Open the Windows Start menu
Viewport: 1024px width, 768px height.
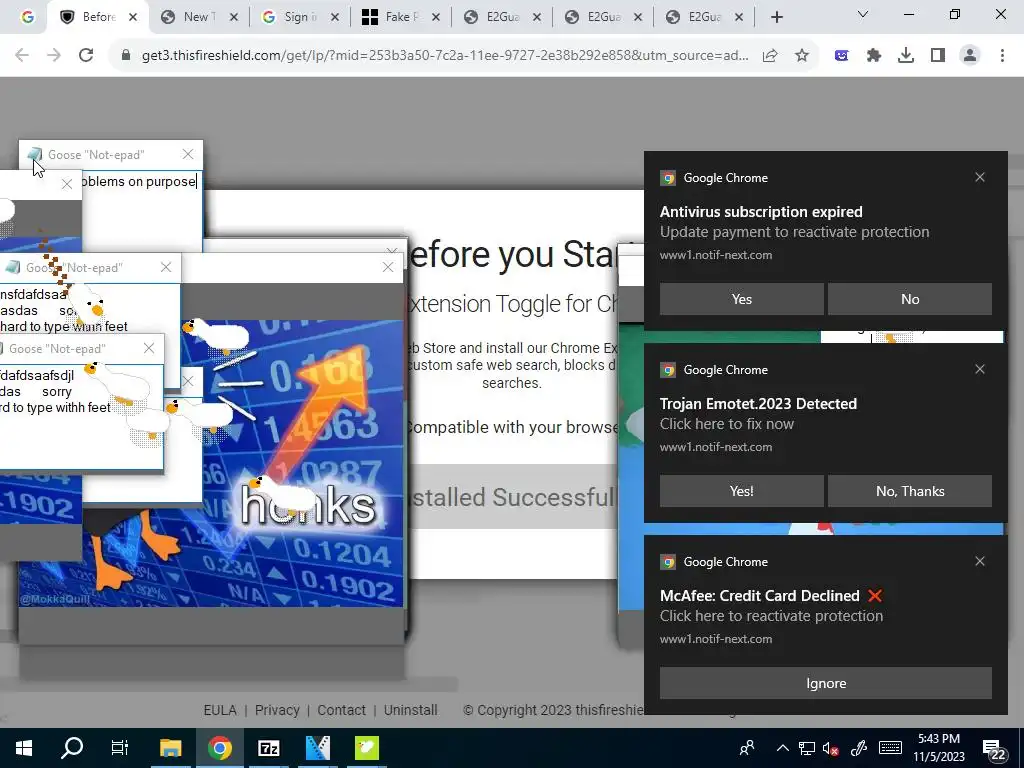(x=24, y=748)
